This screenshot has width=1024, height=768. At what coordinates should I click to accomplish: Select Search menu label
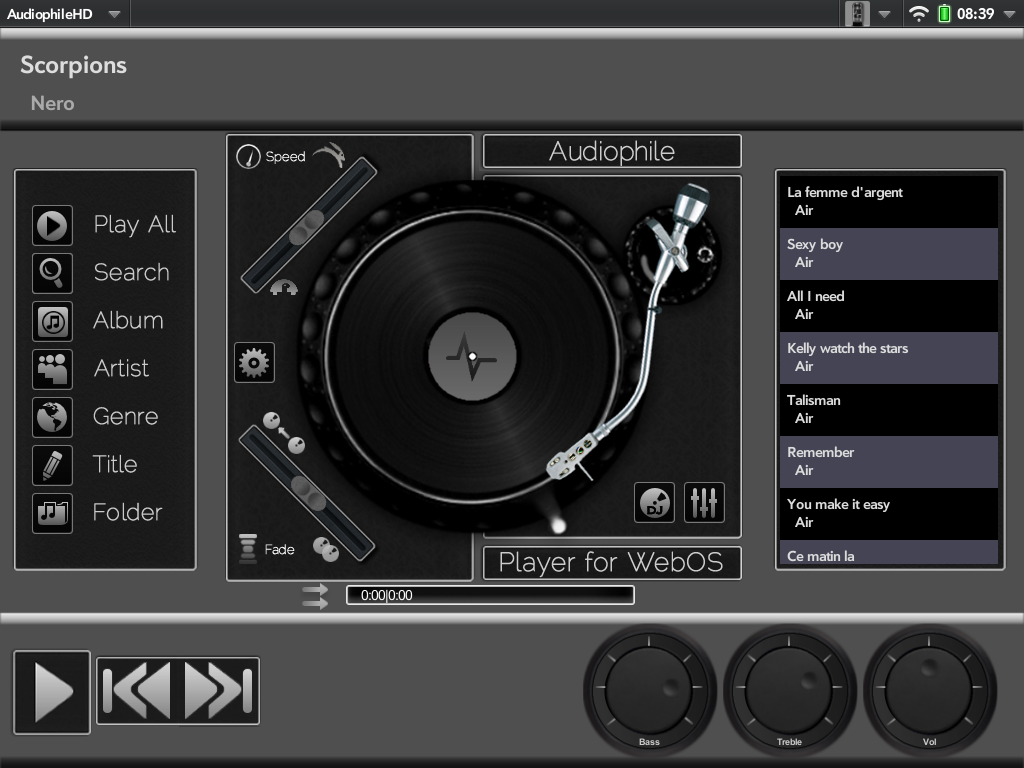[x=131, y=272]
